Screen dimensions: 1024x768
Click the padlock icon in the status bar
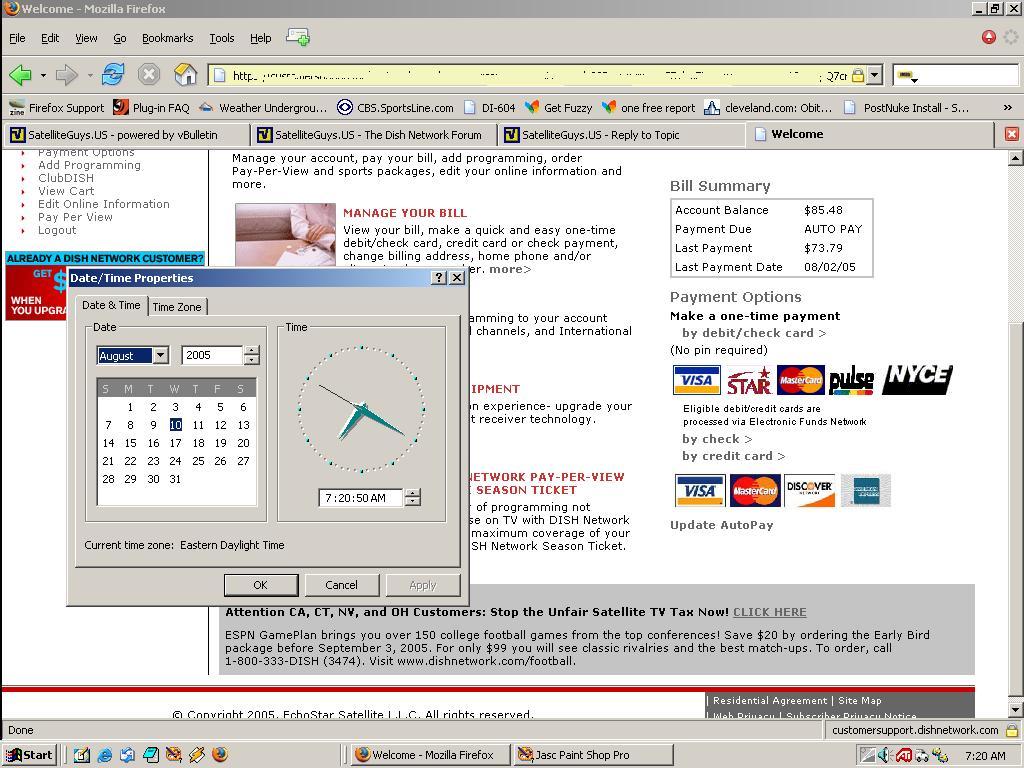1012,729
